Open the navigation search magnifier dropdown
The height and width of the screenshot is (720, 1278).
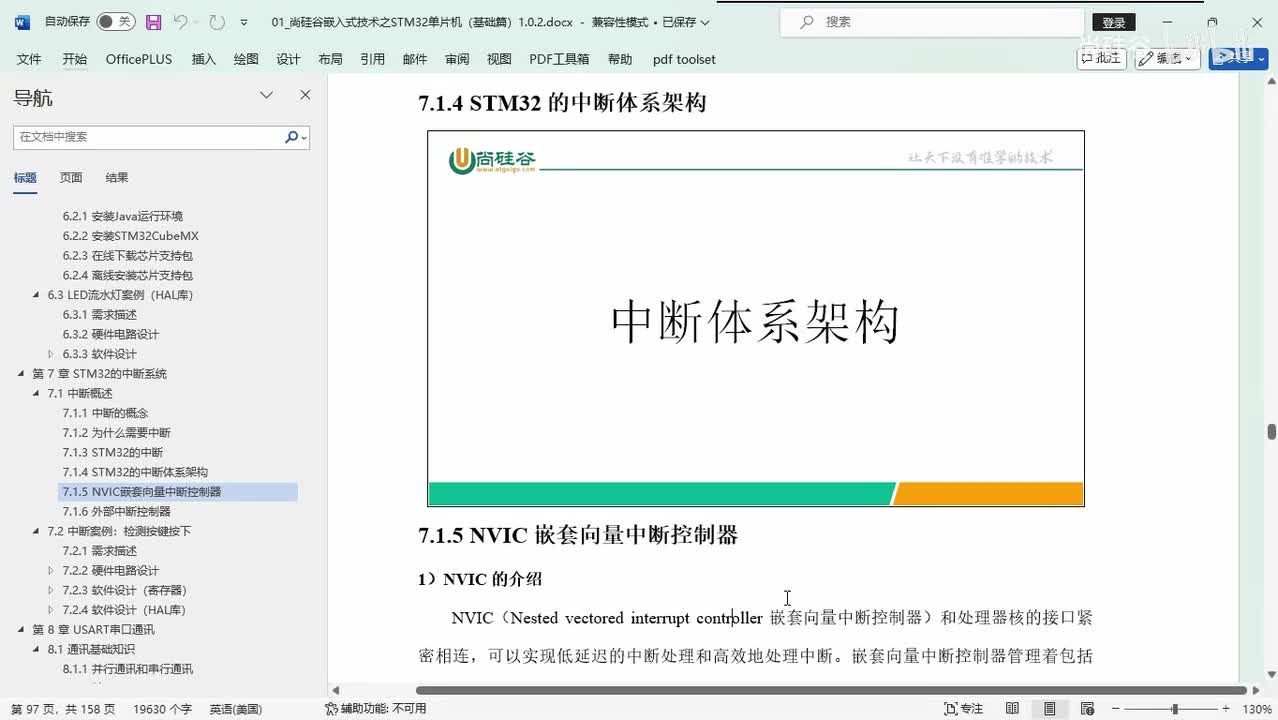(x=296, y=137)
